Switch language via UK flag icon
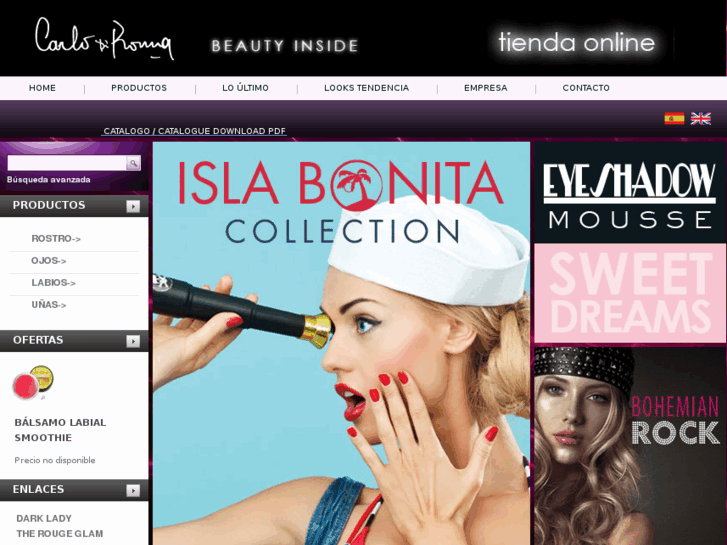Viewport: 727px width, 545px height. click(x=701, y=119)
